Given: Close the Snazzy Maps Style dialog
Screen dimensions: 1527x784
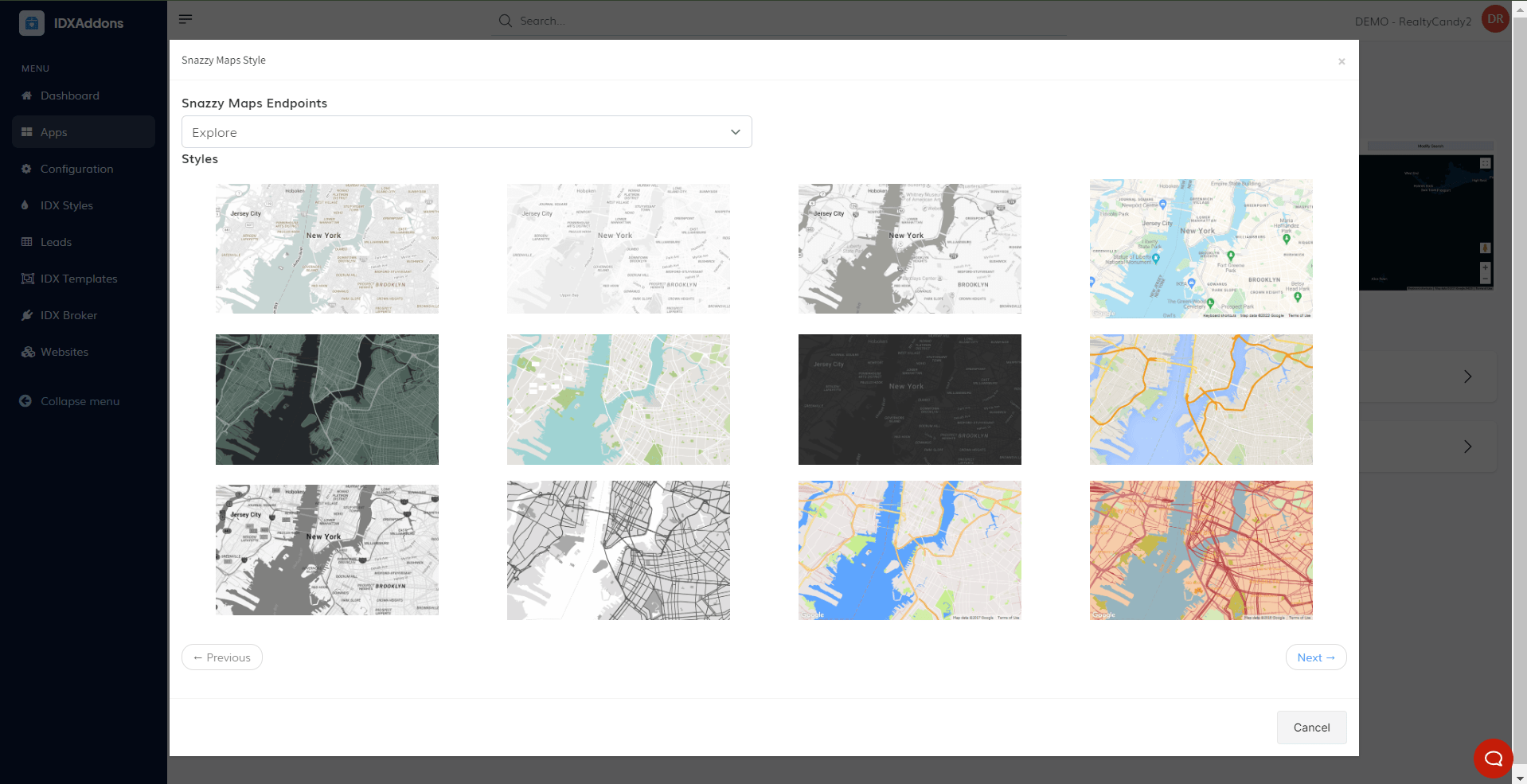Looking at the screenshot, I should [1341, 61].
